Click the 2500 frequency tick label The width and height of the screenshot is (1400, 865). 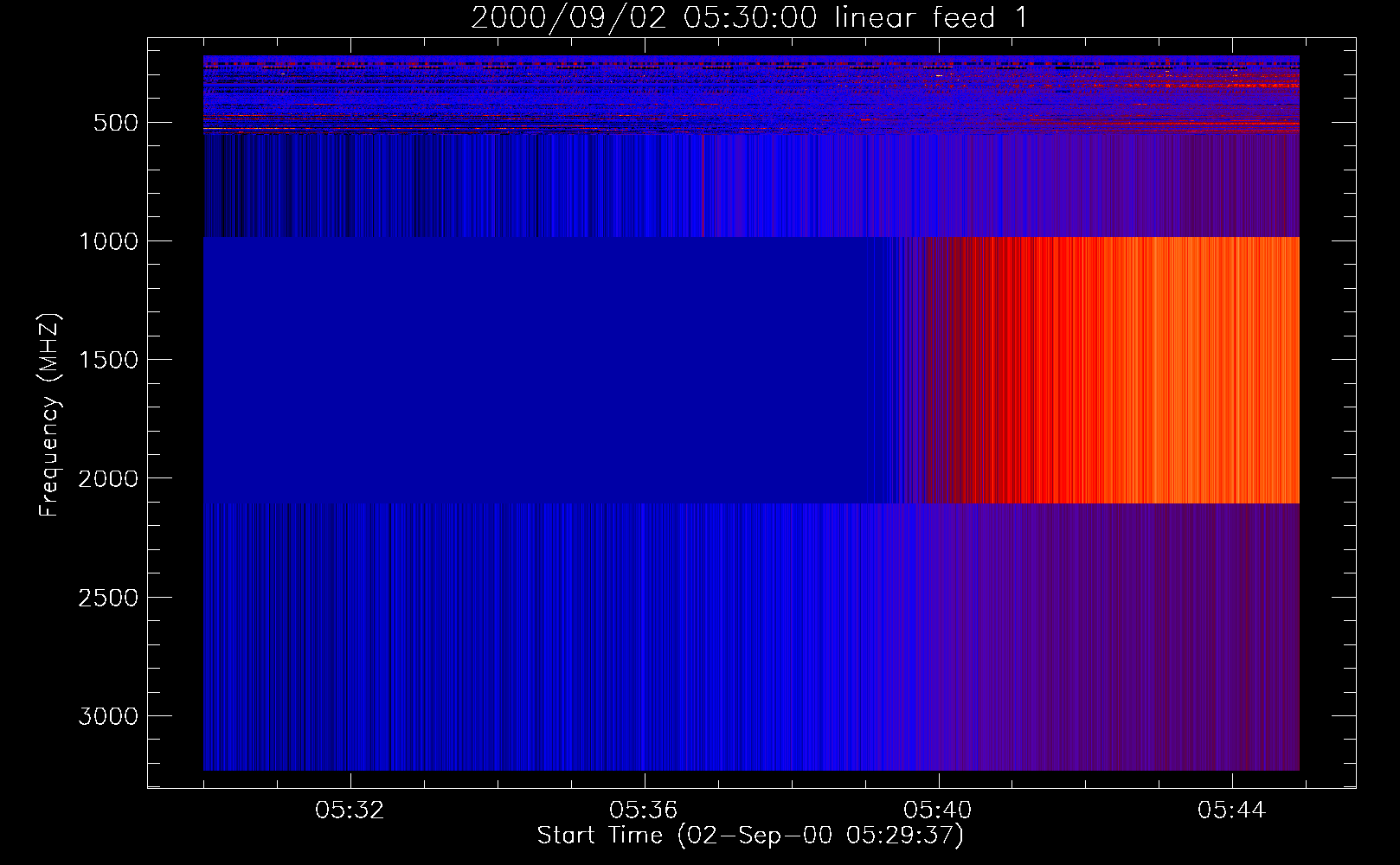(108, 598)
